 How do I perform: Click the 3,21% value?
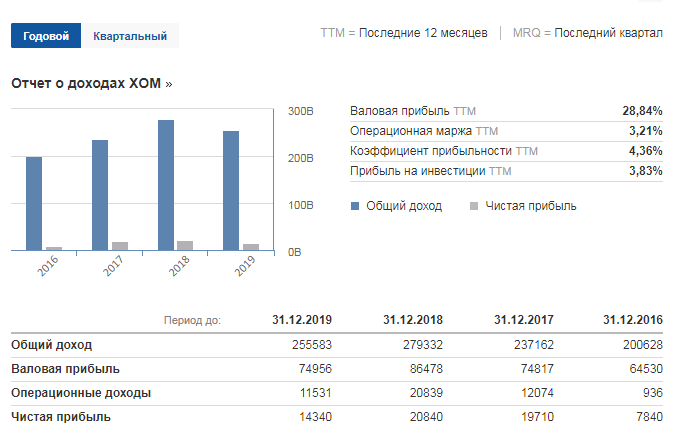646,131
